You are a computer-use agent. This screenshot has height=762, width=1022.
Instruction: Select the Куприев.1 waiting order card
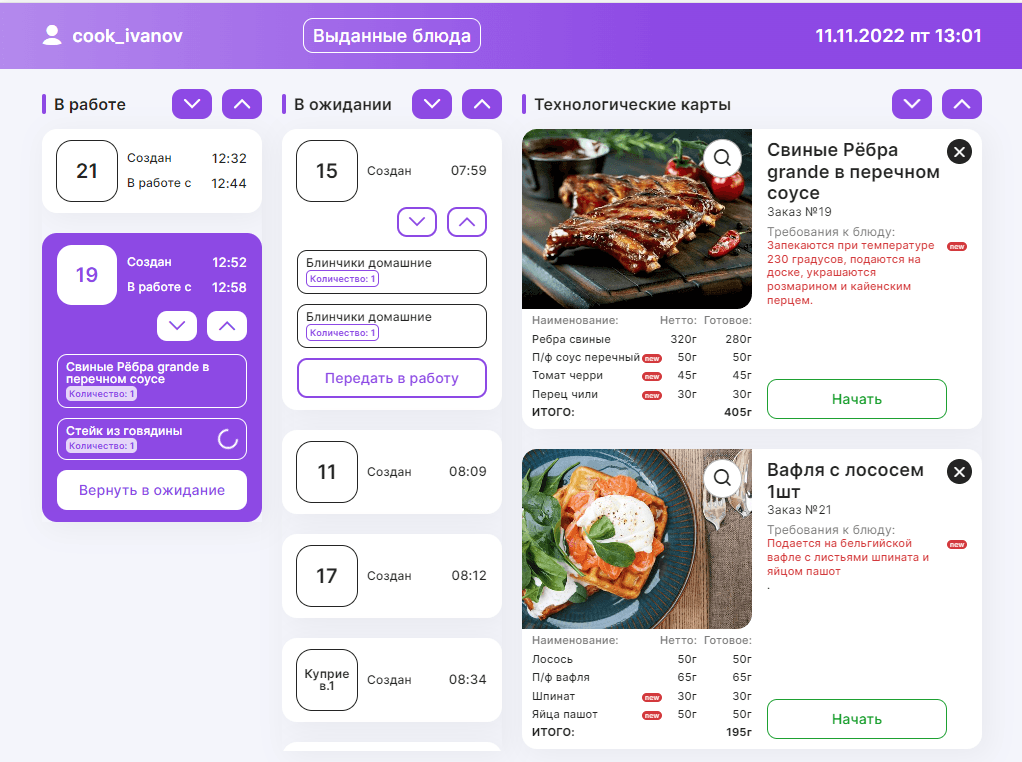pyautogui.click(x=392, y=680)
